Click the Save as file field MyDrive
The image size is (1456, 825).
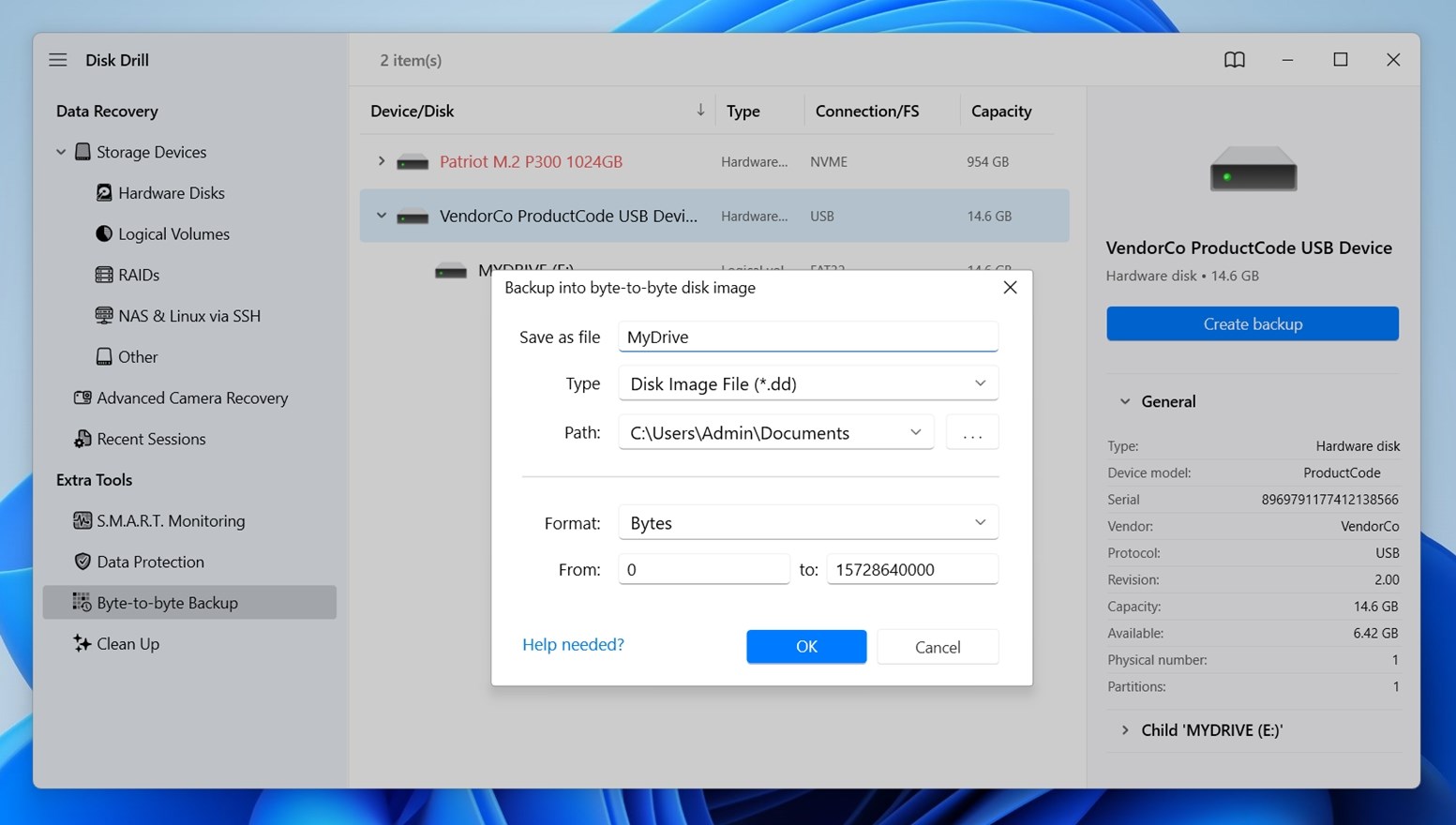[808, 337]
